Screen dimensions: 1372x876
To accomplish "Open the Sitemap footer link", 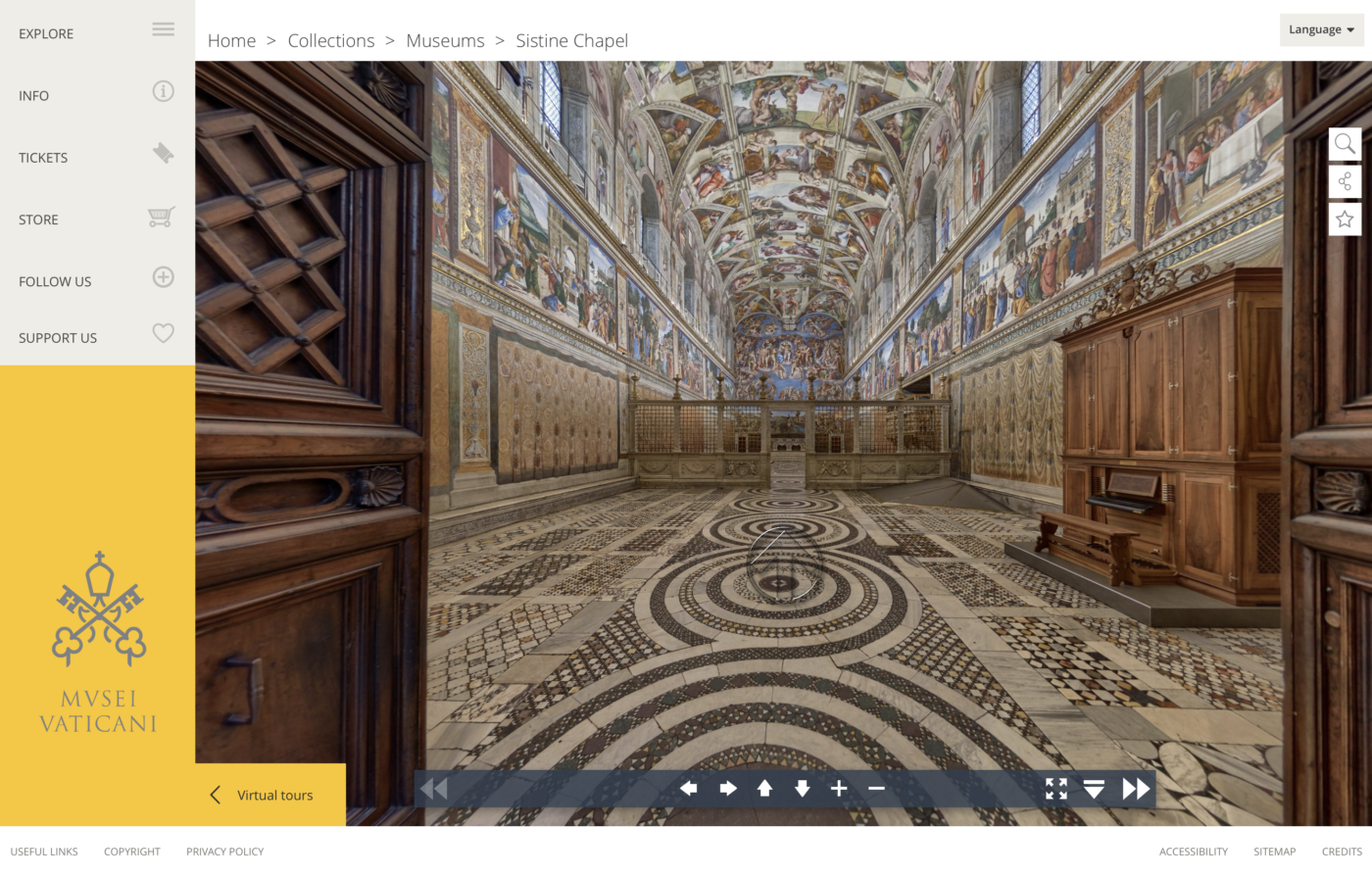I will coord(1275,852).
